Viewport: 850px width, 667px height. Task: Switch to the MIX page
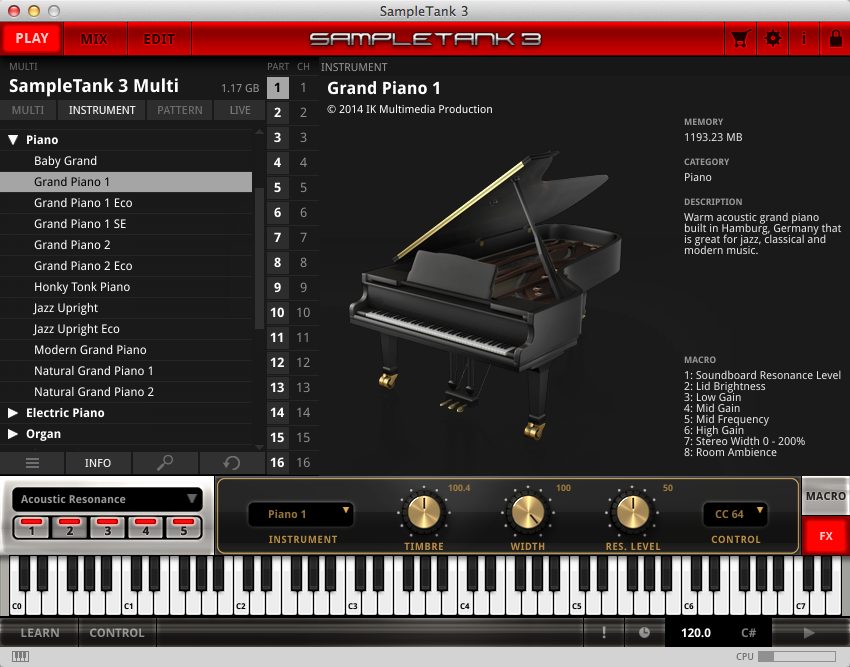[95, 39]
